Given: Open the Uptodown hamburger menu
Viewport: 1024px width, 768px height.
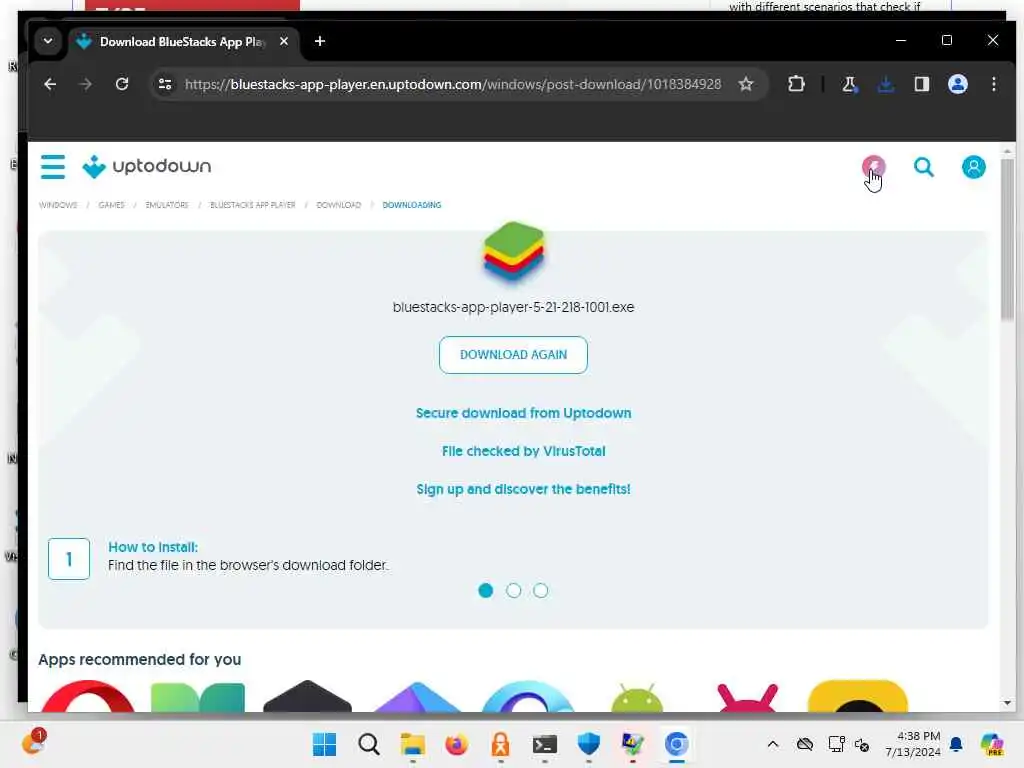Looking at the screenshot, I should coord(53,167).
